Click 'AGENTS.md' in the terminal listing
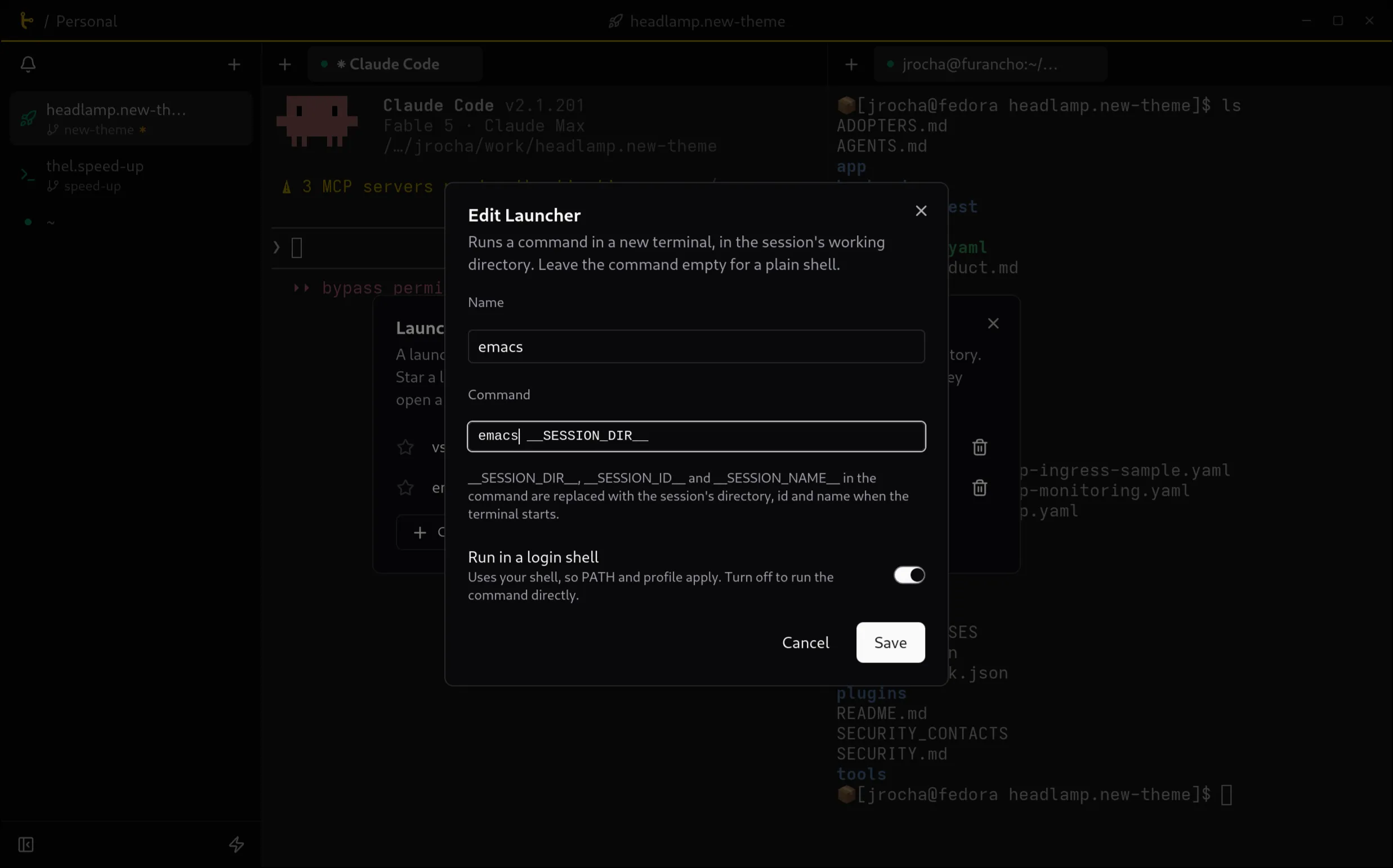Viewport: 1393px width, 868px height. click(x=881, y=146)
